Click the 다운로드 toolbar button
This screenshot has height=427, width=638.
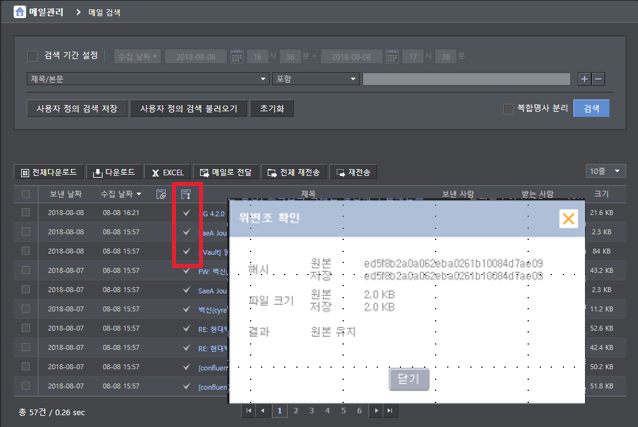(x=114, y=172)
